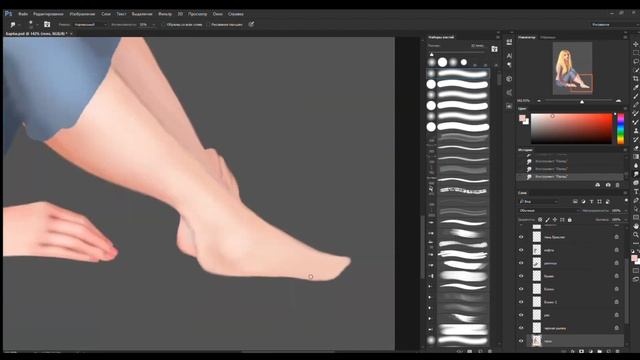Hide the кофта layer

coord(521,250)
